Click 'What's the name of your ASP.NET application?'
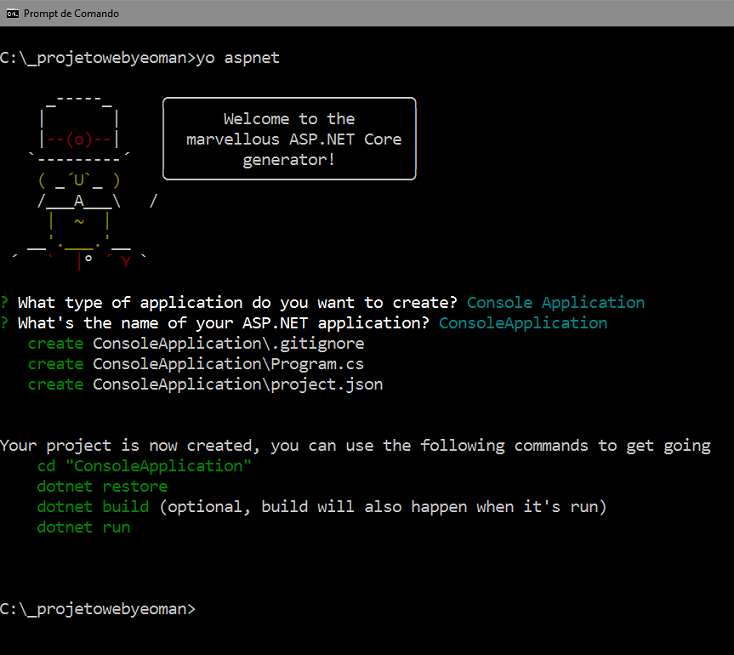 point(223,323)
